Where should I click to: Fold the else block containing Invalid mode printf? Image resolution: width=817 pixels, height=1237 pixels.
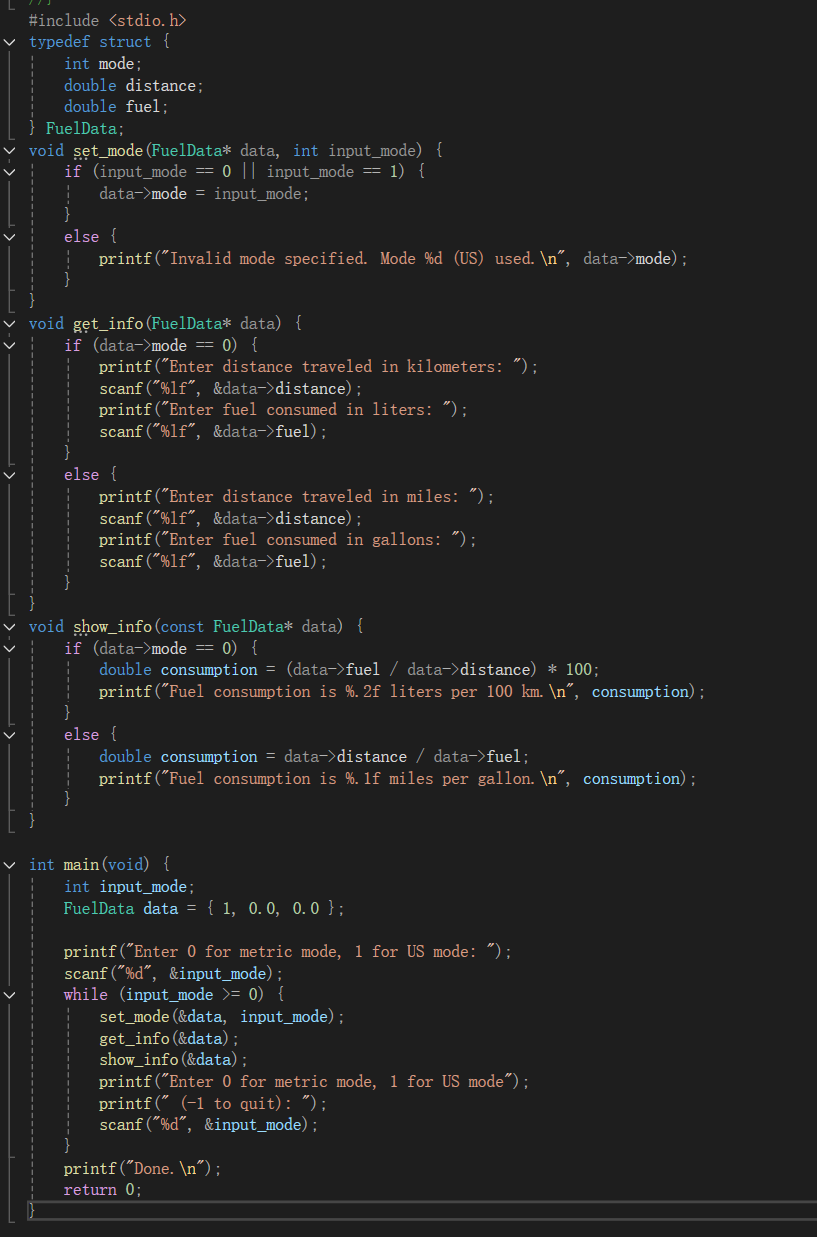9,237
